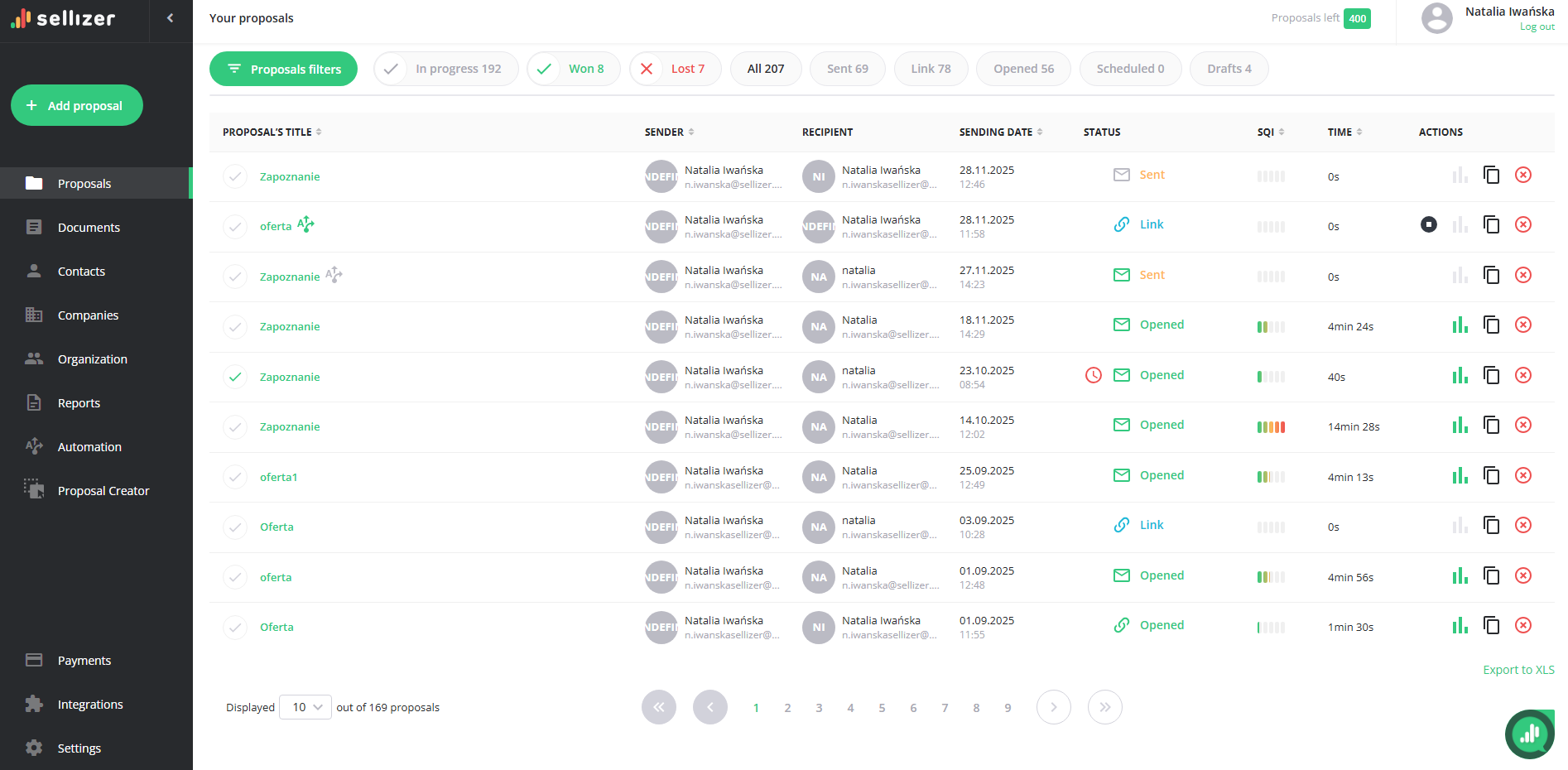This screenshot has width=1568, height=770.
Task: Collapse the sidebar with the arrow icon
Action: pos(171,18)
